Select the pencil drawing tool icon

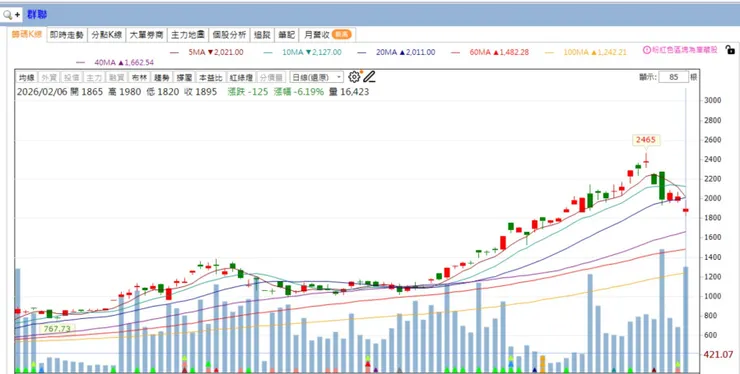[369, 77]
